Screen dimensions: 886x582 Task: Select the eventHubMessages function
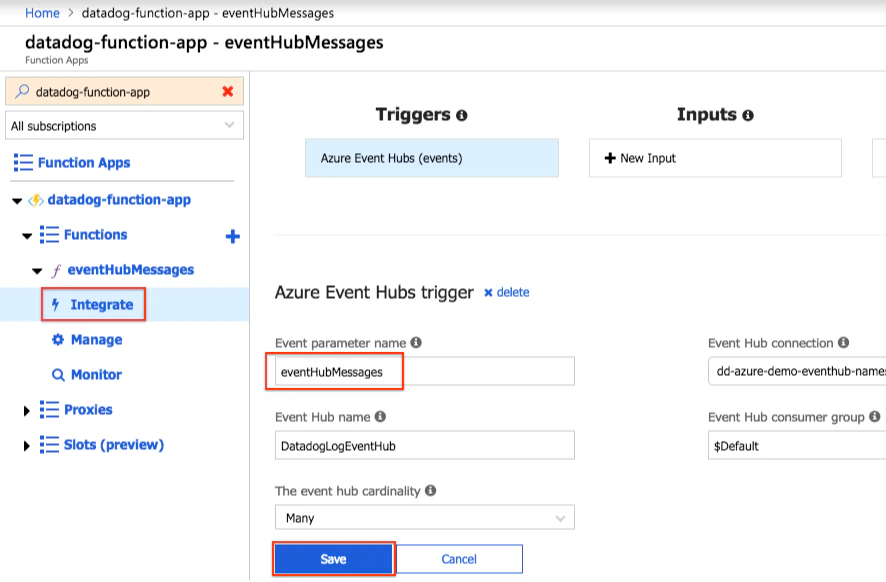(x=131, y=270)
